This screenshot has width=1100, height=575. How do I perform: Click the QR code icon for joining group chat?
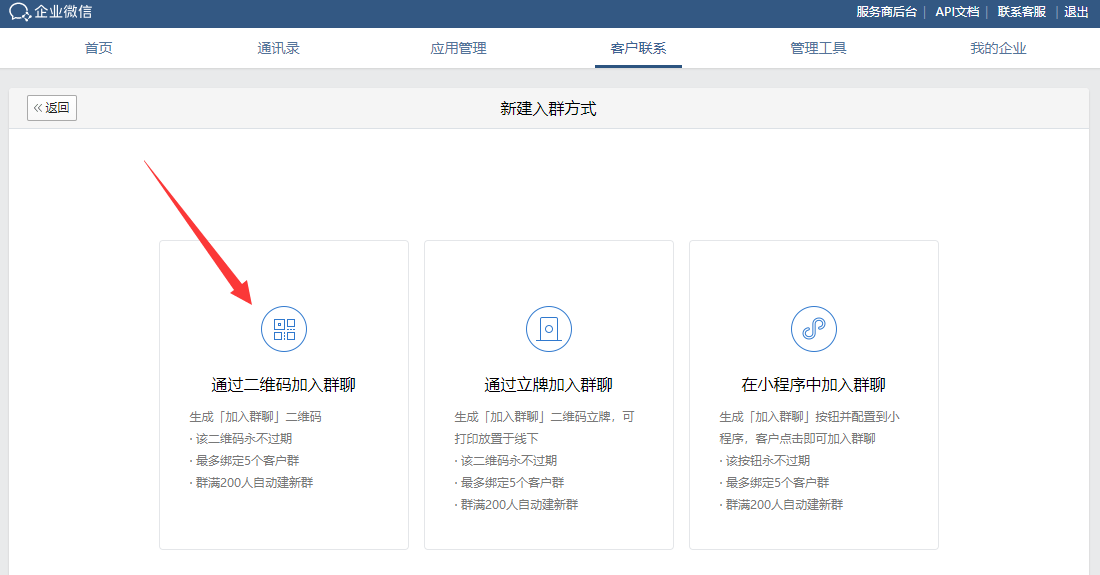click(284, 329)
